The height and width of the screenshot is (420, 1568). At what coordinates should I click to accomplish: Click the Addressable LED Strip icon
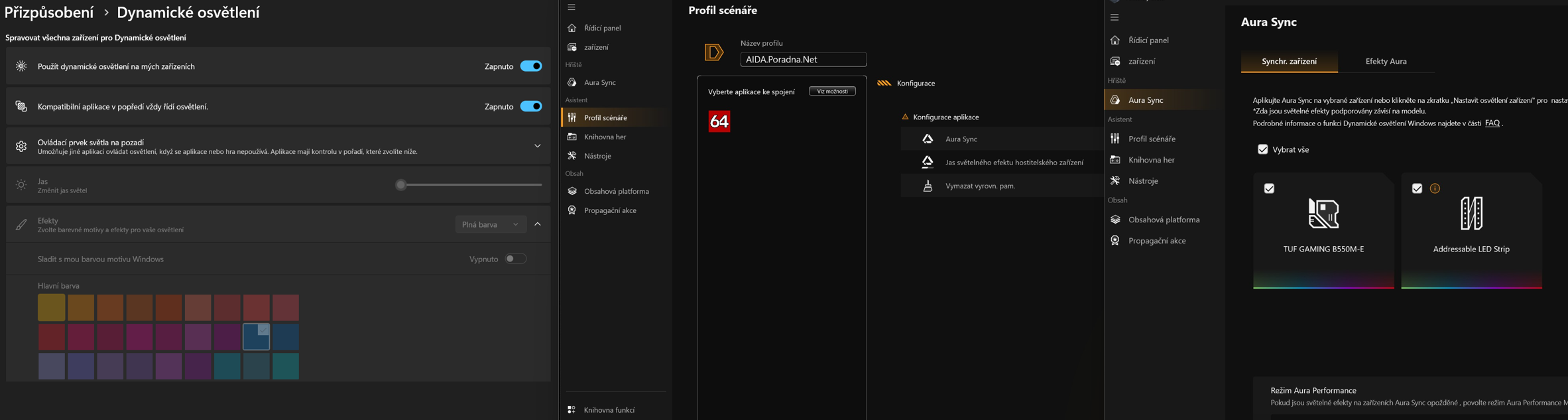pos(1471,214)
